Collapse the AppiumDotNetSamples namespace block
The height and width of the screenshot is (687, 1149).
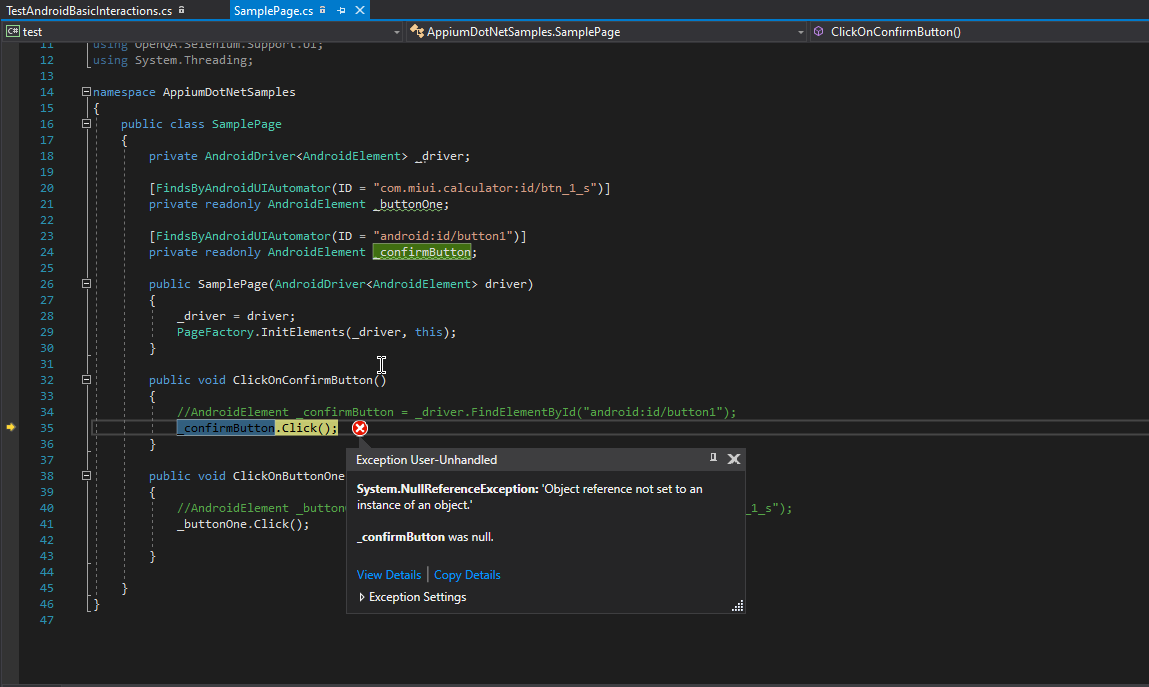click(86, 92)
